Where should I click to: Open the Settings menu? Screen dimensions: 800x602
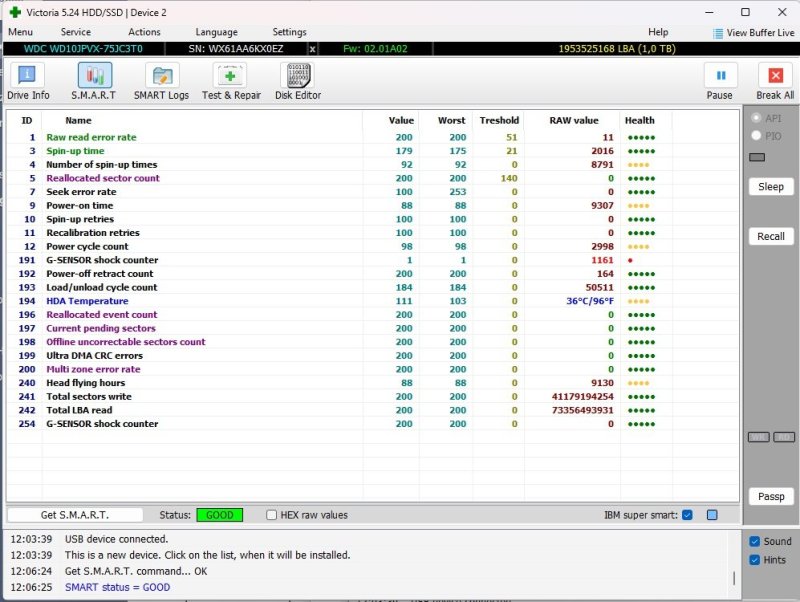point(289,32)
